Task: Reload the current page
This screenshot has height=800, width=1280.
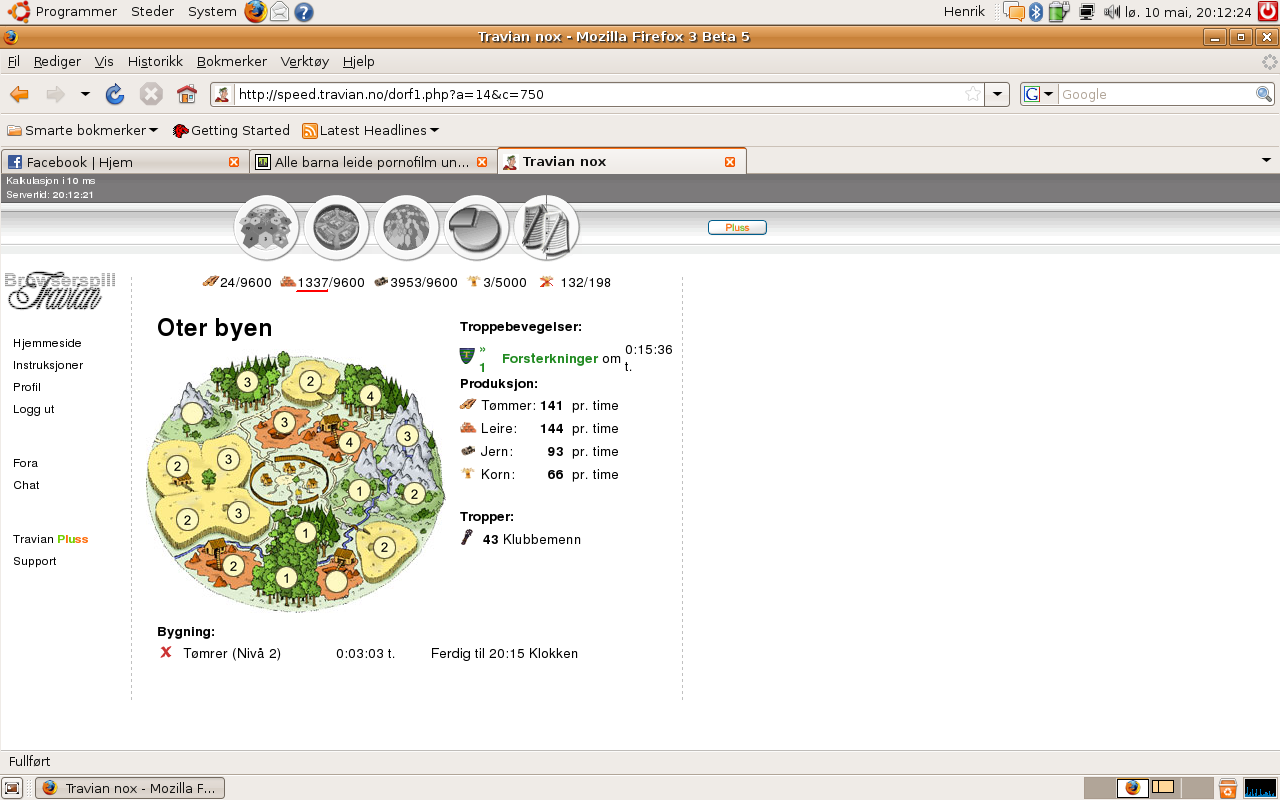Action: pos(115,94)
